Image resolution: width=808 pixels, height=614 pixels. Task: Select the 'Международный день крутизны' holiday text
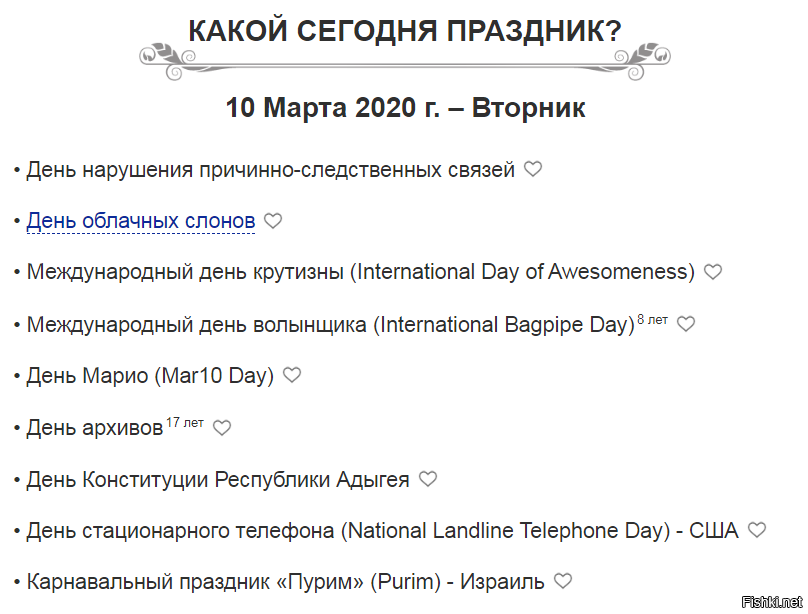click(185, 272)
